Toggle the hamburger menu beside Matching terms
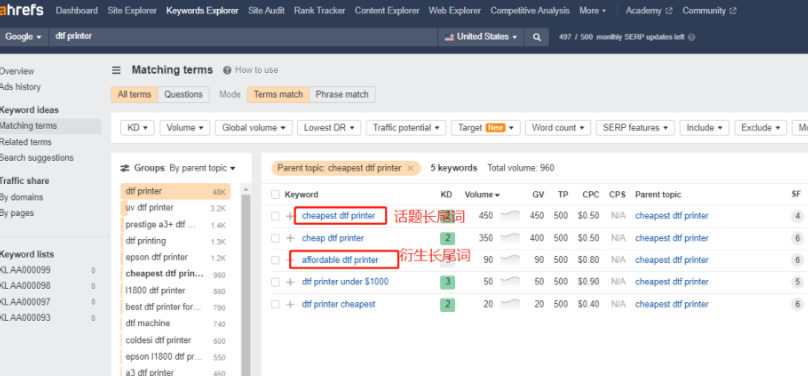 click(x=116, y=70)
